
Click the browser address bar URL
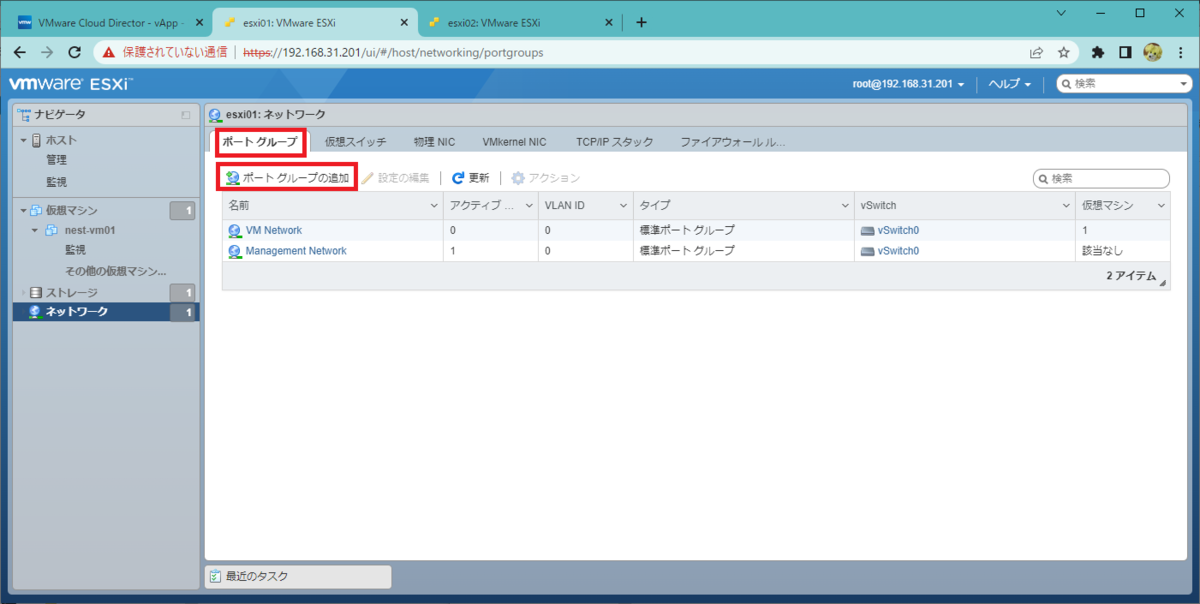(393, 52)
